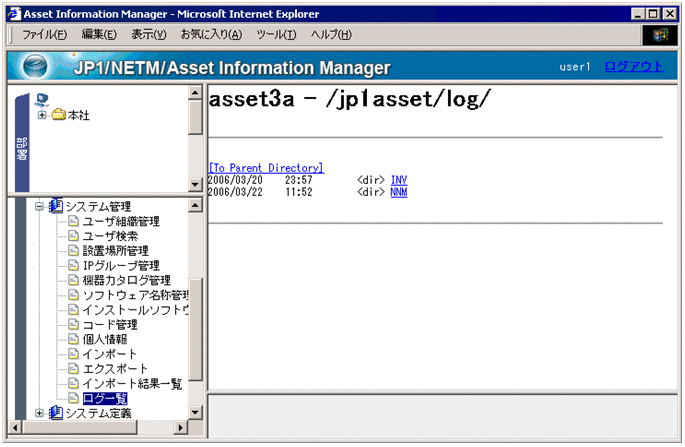
Task: Select IPグループ管理 tree item
Action: (121, 265)
